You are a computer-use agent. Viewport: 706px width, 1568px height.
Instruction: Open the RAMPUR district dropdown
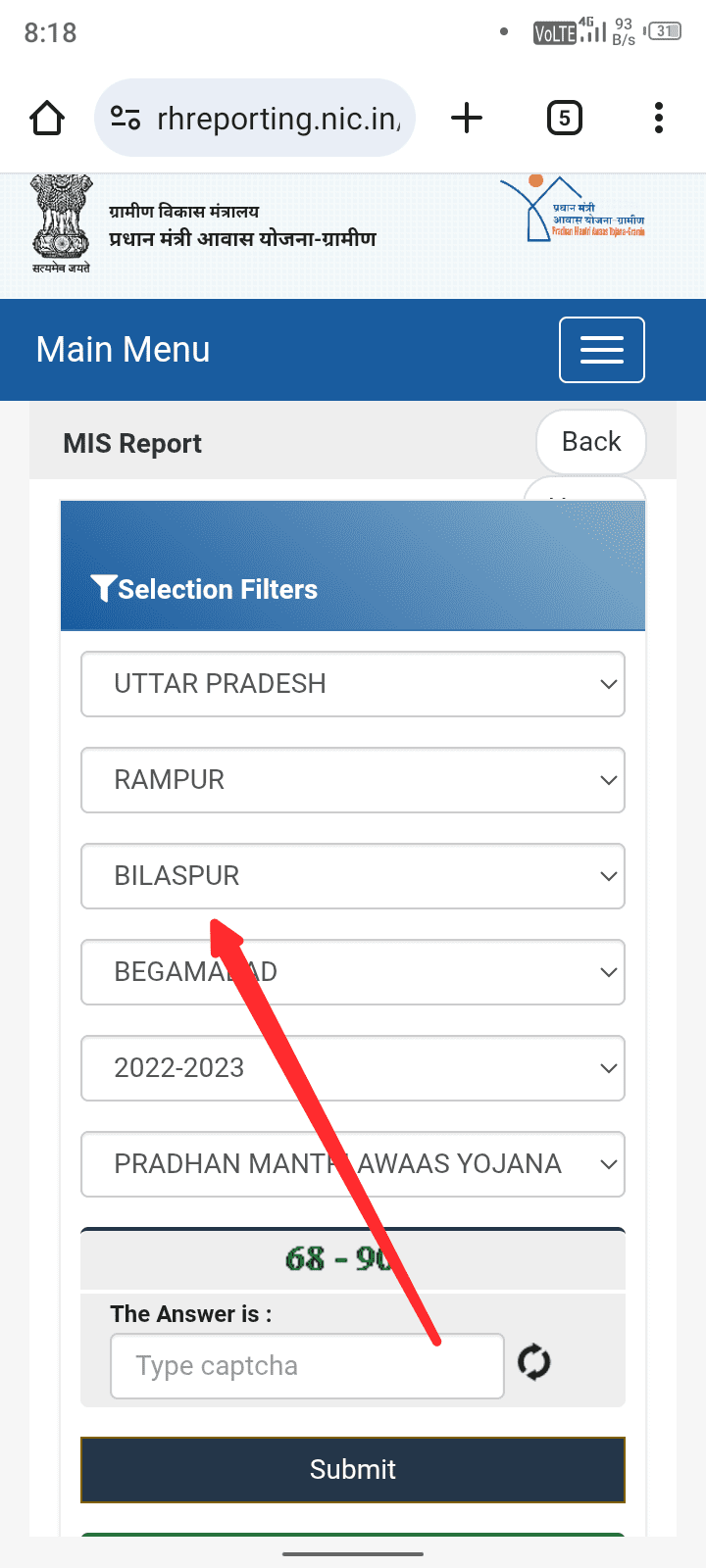pos(353,780)
